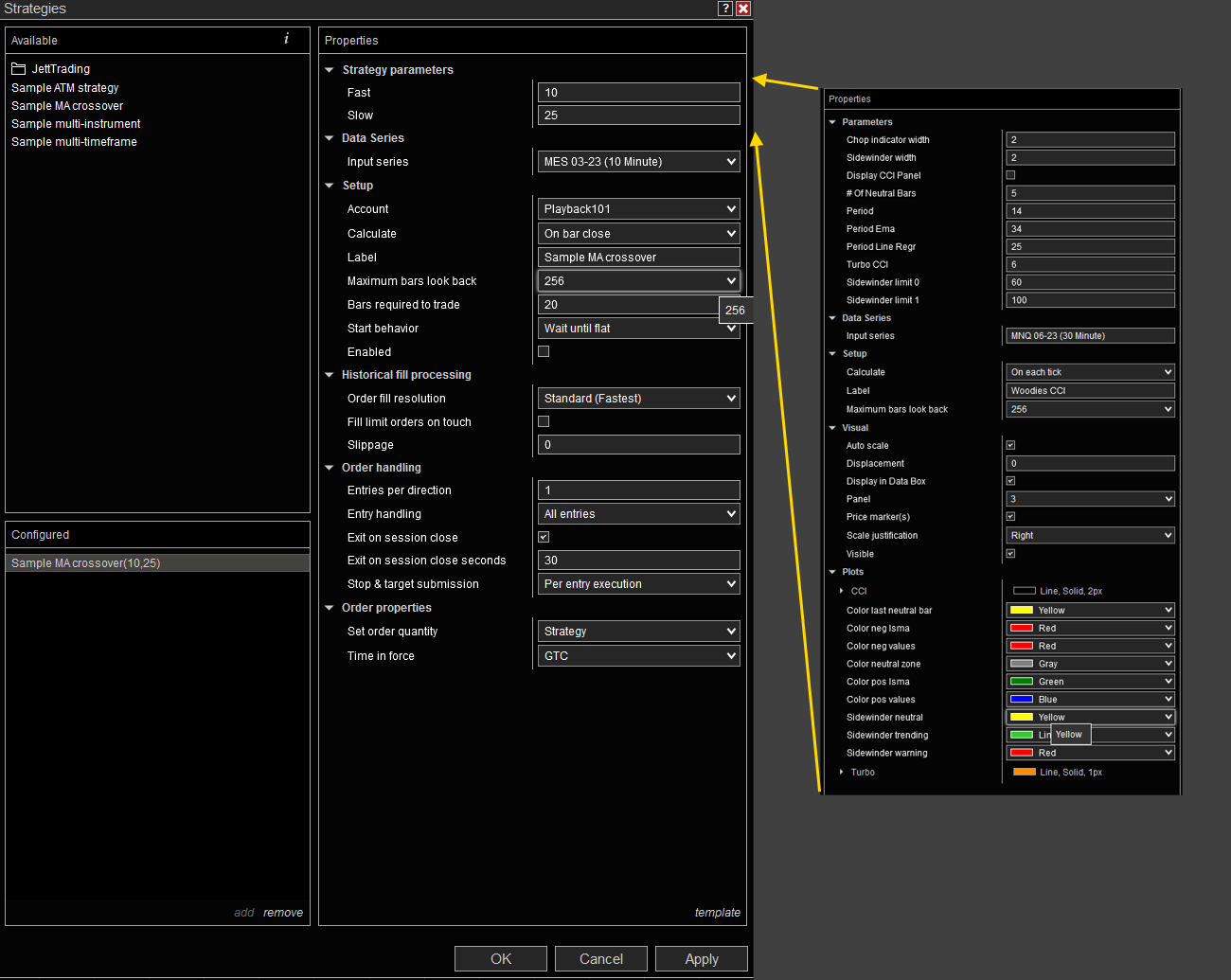The image size is (1231, 980).
Task: Open the MES 03-23 Input series dropdown
Action: click(x=639, y=162)
